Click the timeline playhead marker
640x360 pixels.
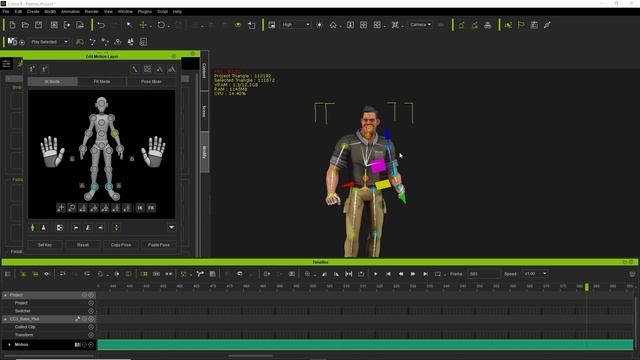pos(587,287)
